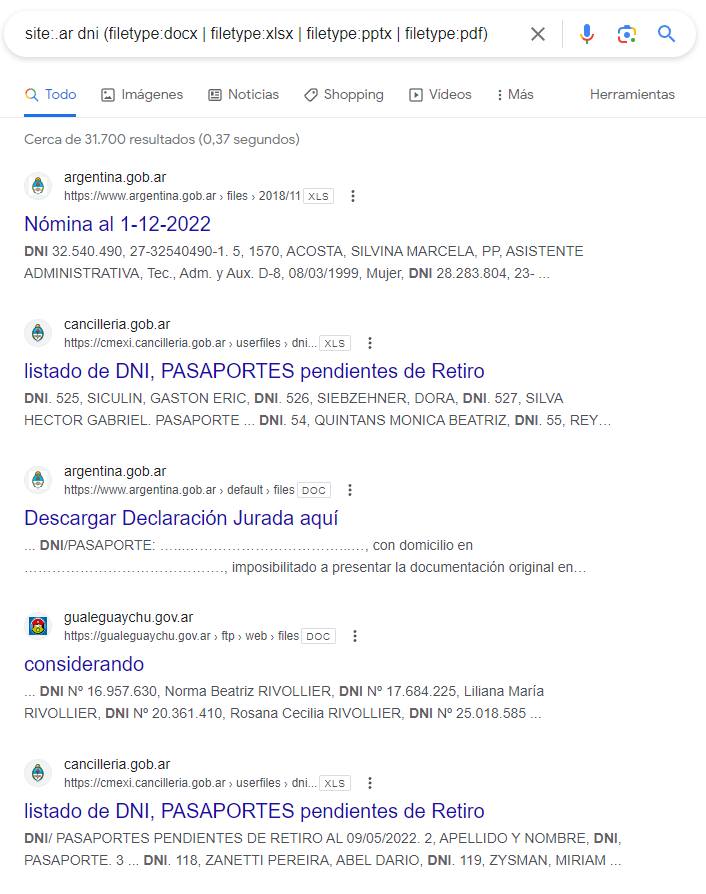Open last listado de DNI, PASAPORTES result
The image size is (706, 894).
pos(254,811)
